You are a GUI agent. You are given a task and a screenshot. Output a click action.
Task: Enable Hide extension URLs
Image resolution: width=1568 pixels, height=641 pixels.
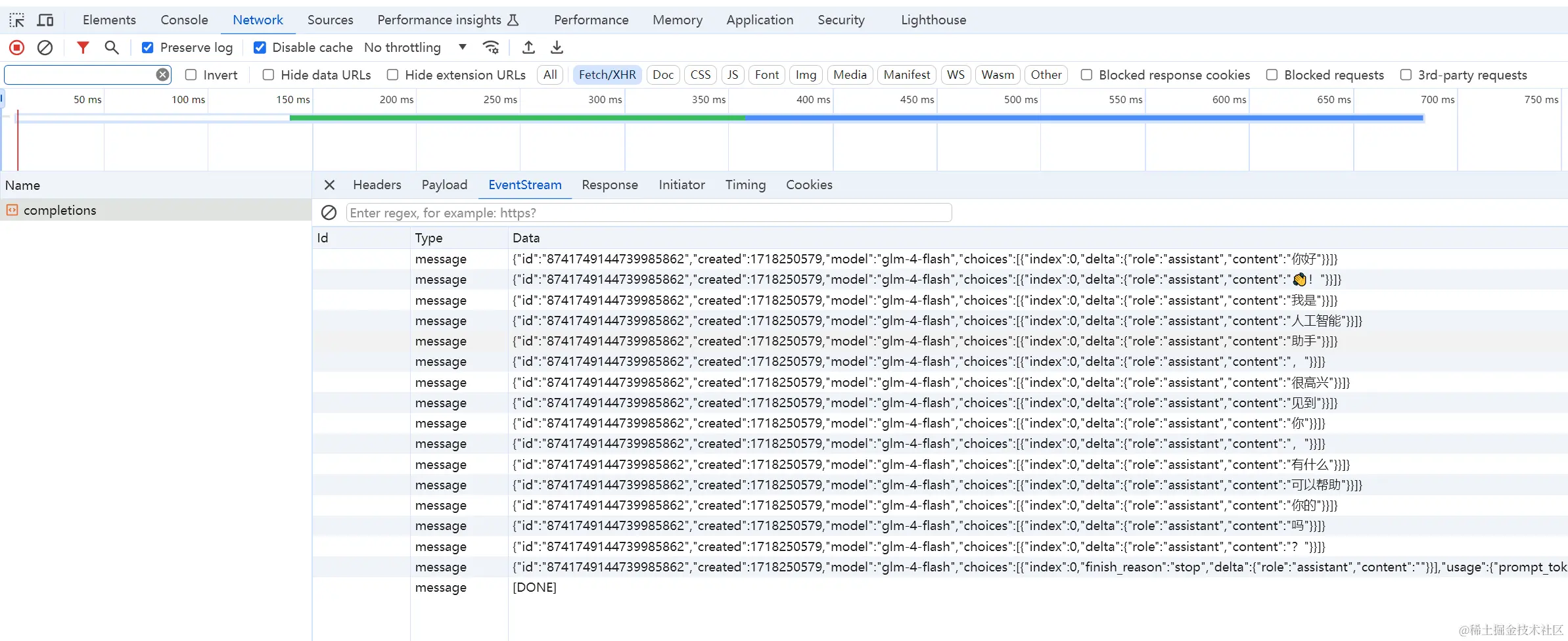click(x=392, y=75)
